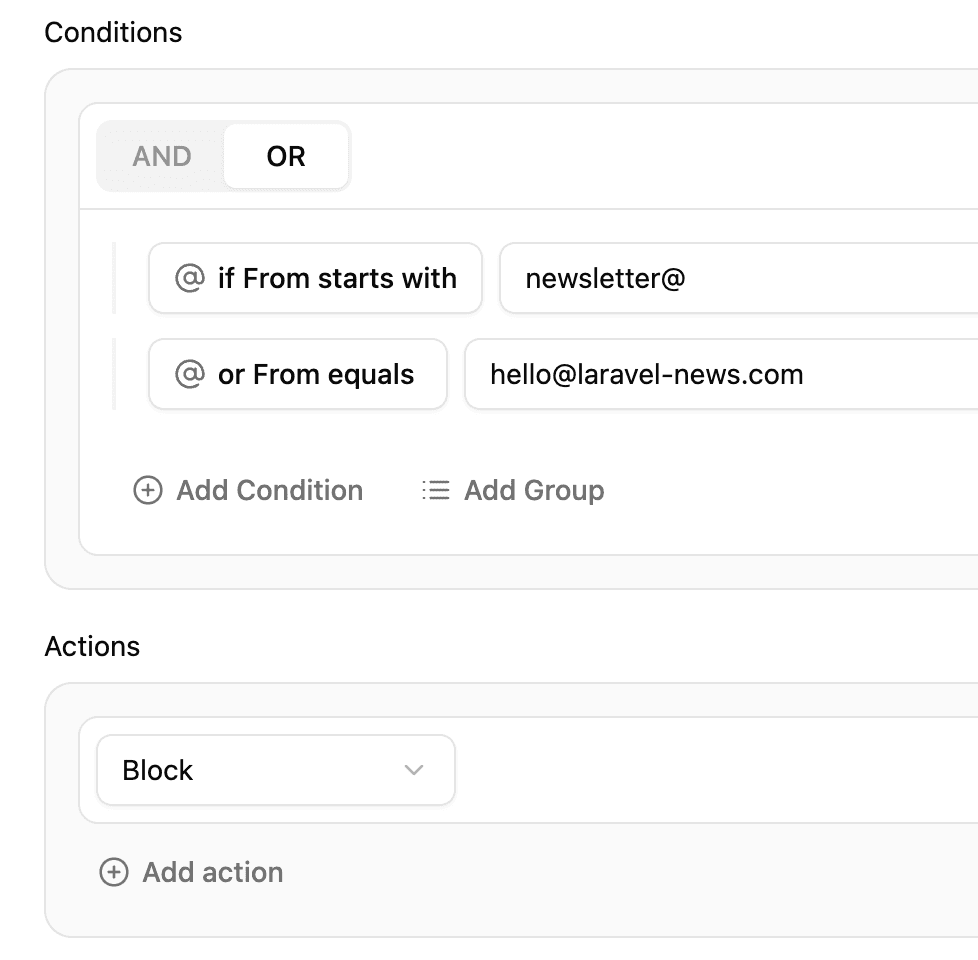Click the @ icon beside 'or From equals'
Viewport: 978px width, 960px height.
190,374
